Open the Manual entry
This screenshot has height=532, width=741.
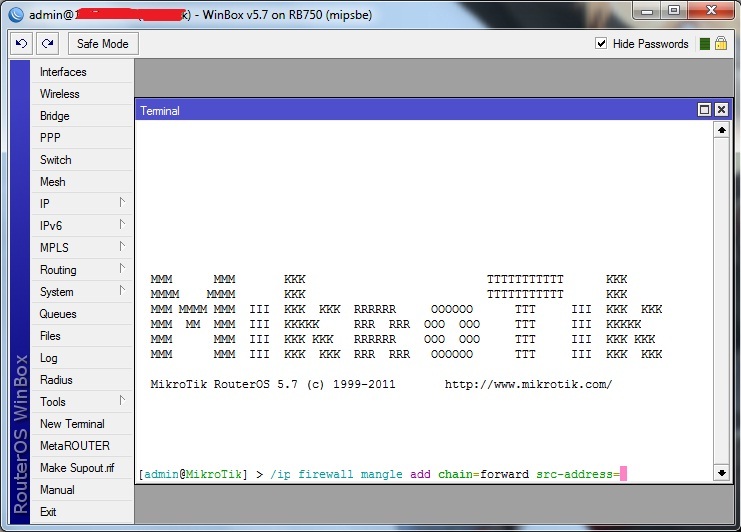click(x=81, y=490)
